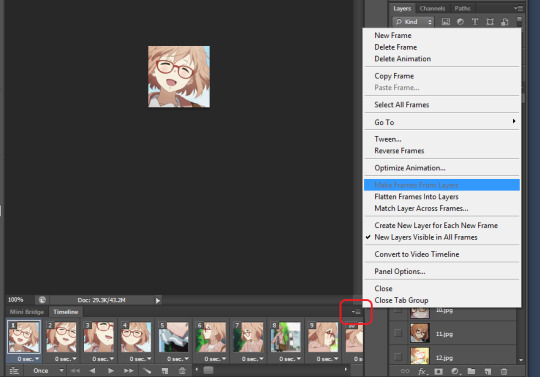Delete selected frames trash icon in Timeline
Viewport: 540px width, 377px height.
click(182, 370)
